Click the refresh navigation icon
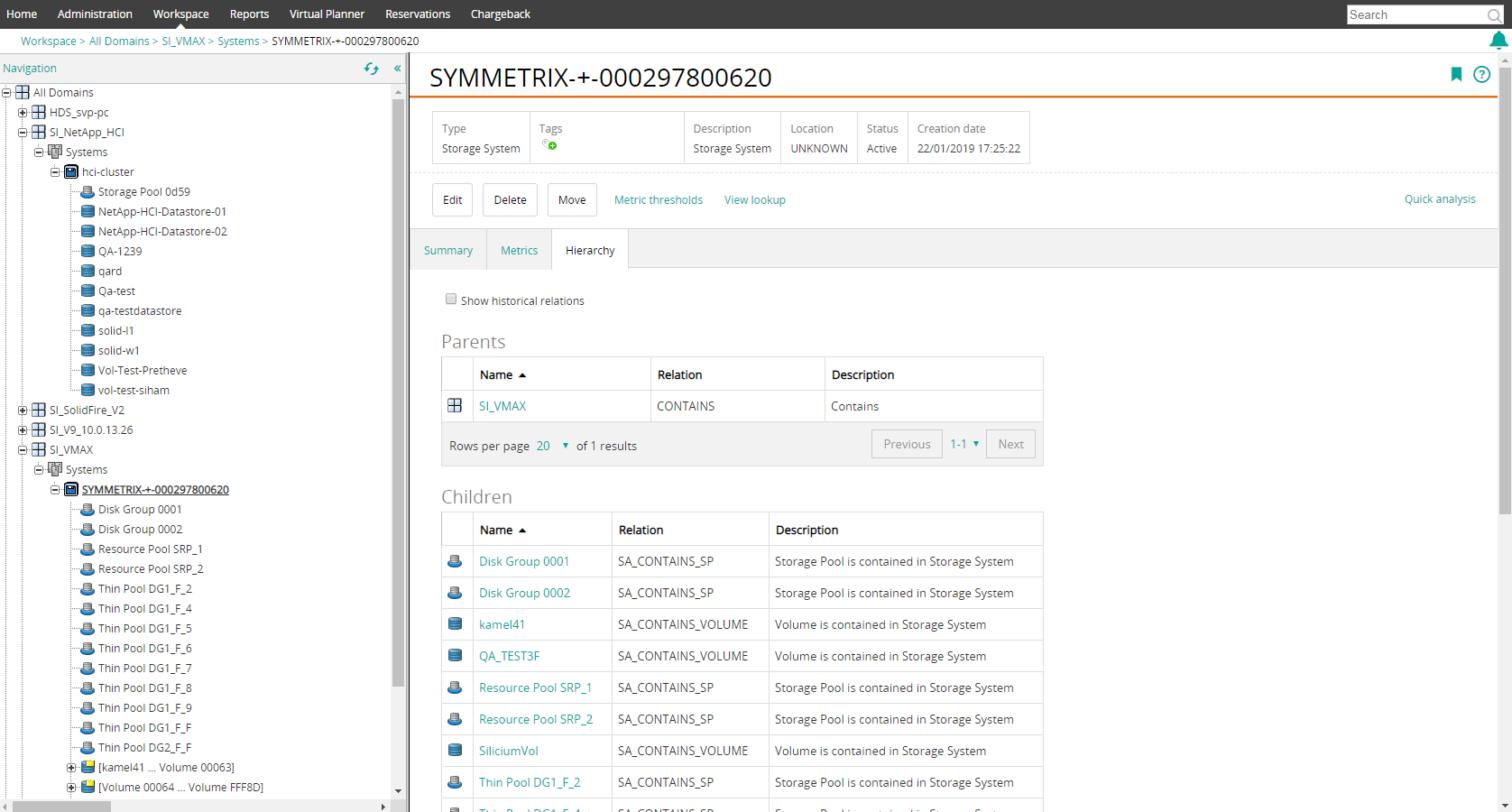Image resolution: width=1512 pixels, height=812 pixels. click(x=371, y=69)
